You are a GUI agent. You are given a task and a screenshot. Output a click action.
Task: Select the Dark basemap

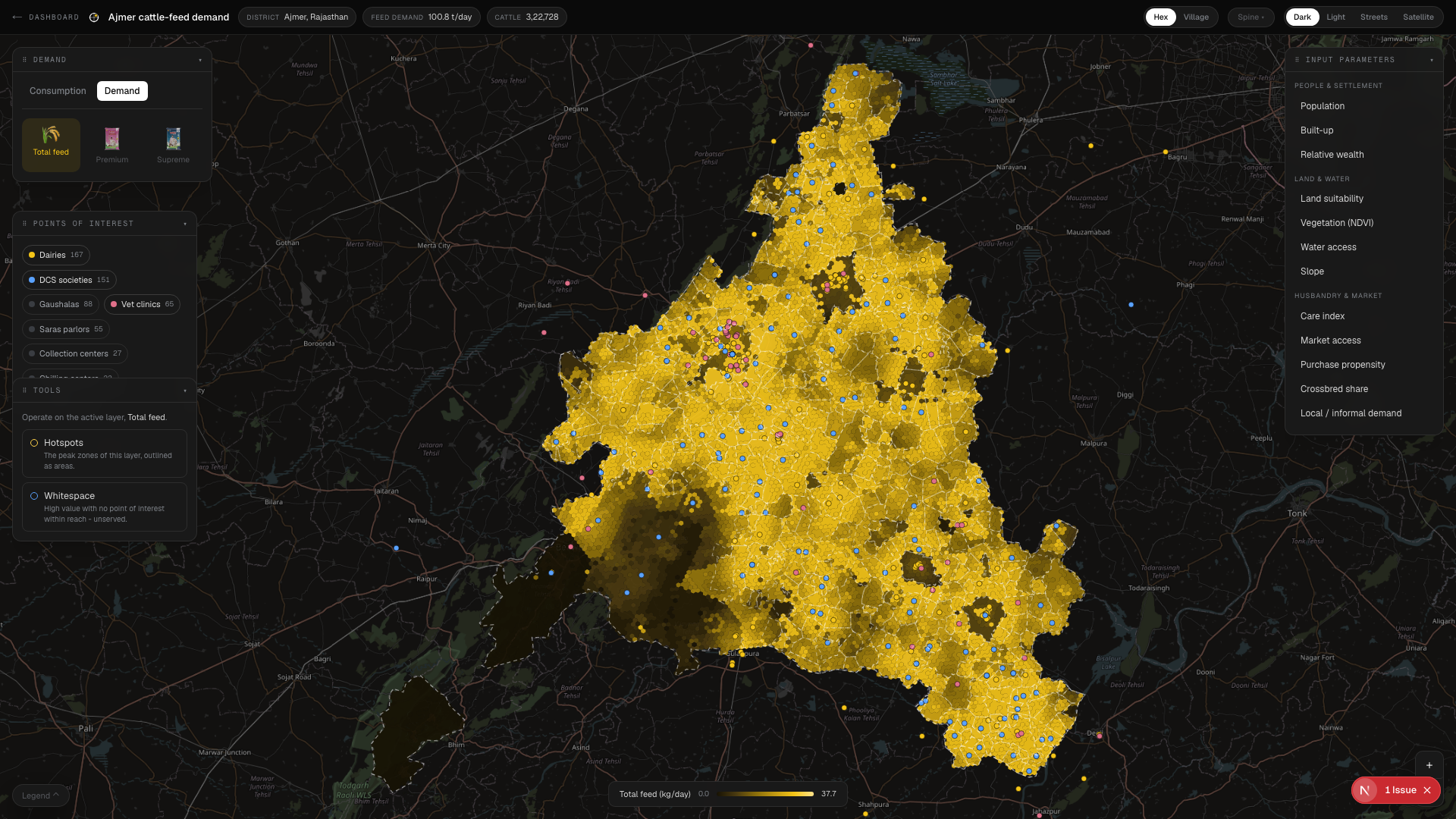[1302, 17]
